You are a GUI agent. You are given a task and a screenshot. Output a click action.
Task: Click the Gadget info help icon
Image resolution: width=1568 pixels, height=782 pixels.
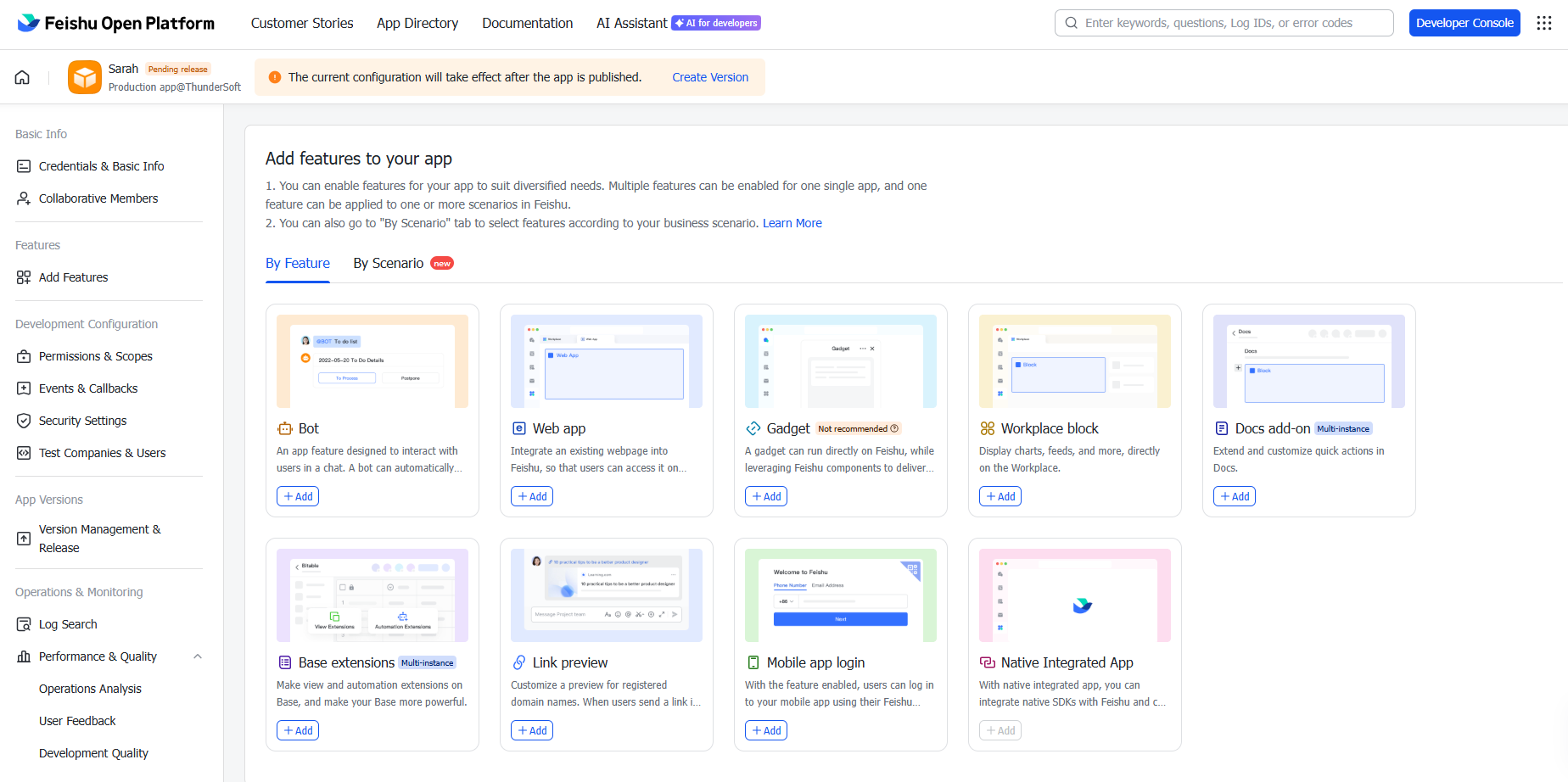(x=894, y=428)
